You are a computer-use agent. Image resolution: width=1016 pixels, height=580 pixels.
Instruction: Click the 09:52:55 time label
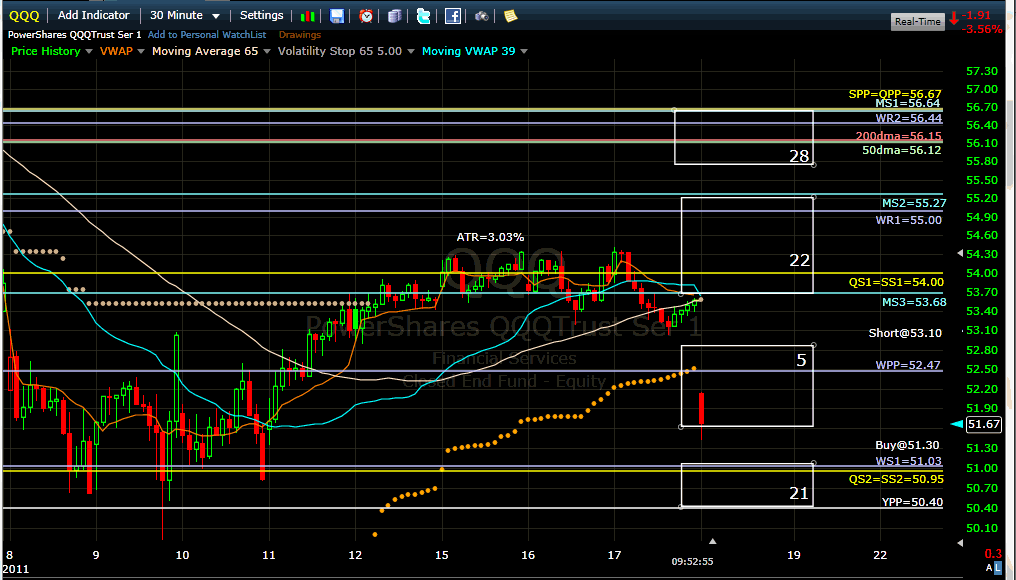coord(692,562)
